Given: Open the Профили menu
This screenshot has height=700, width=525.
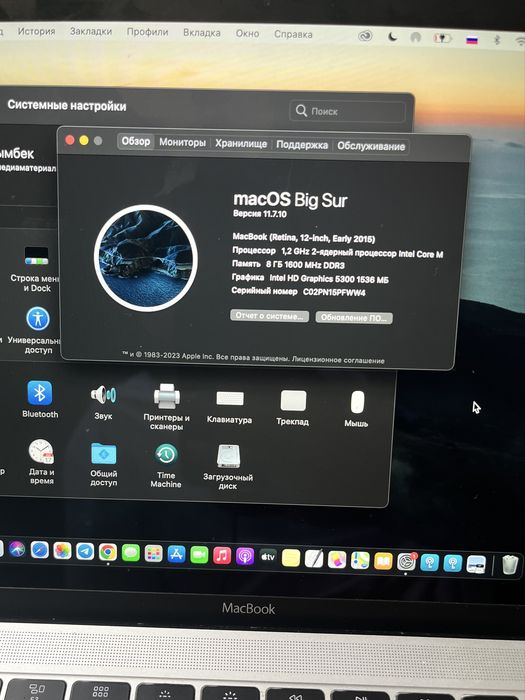Looking at the screenshot, I should (147, 32).
